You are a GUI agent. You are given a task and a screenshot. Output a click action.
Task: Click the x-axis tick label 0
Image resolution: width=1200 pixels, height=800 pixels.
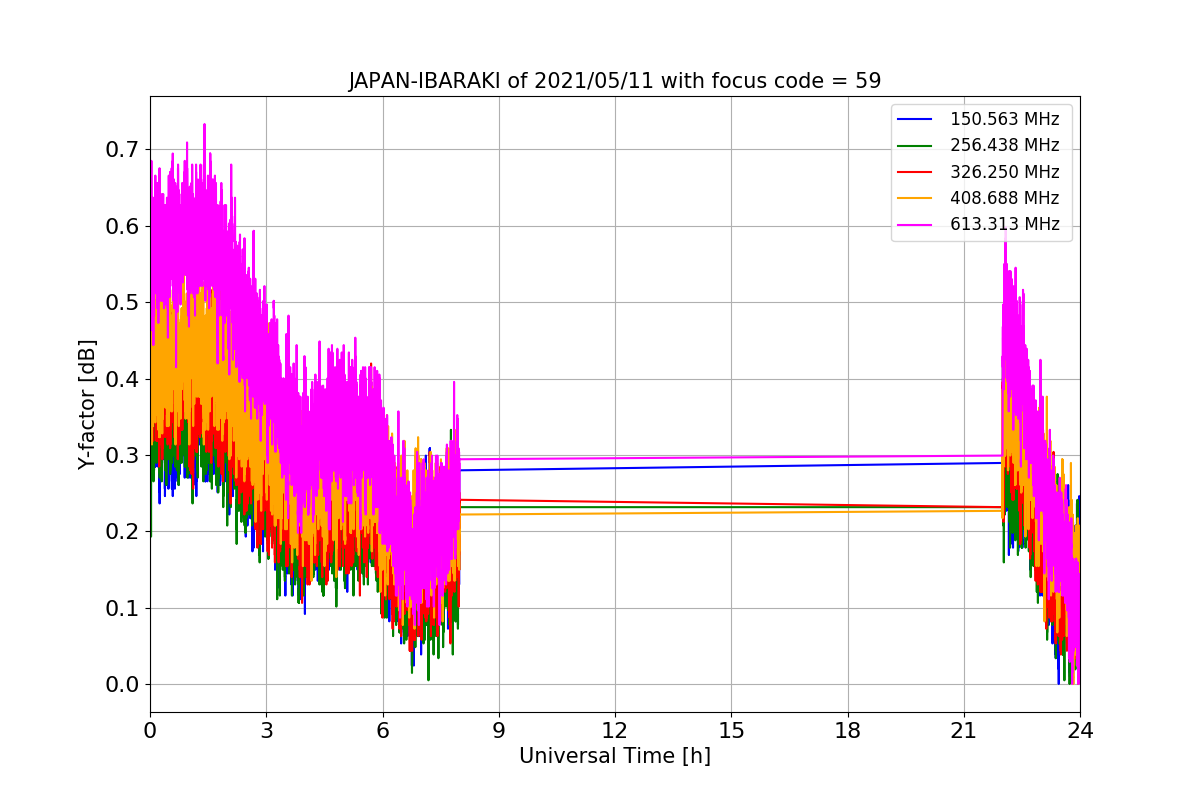pyautogui.click(x=150, y=730)
